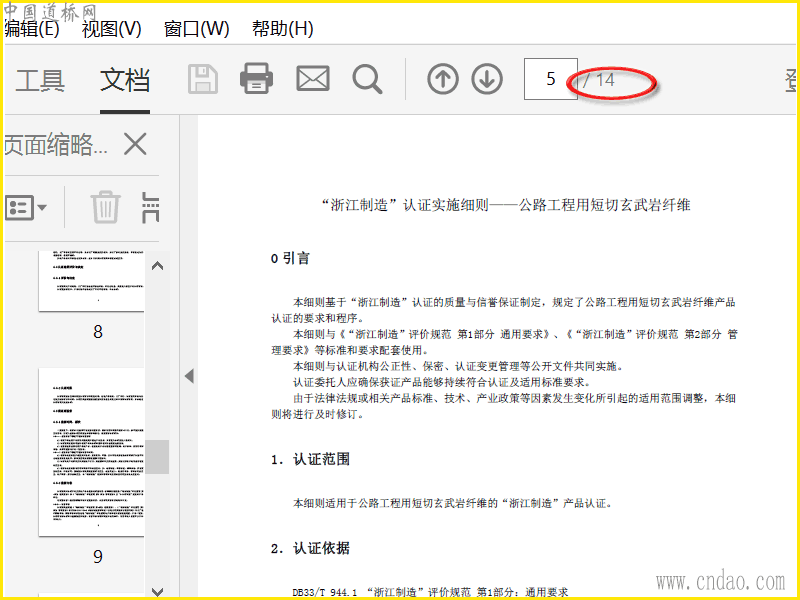Open search with magnifier icon
Screen dimensions: 800x600
pos(367,79)
